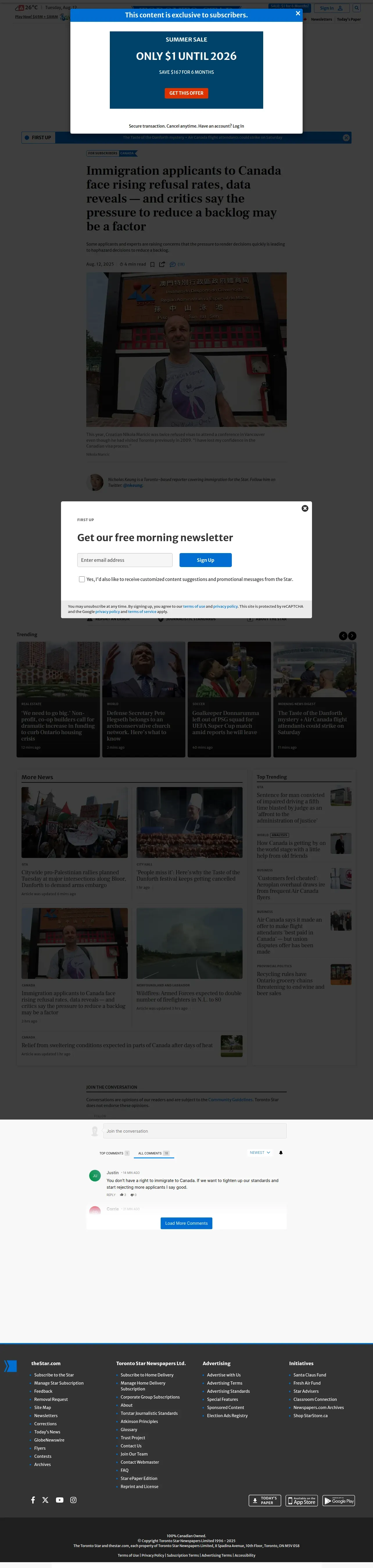Image resolution: width=373 pixels, height=1568 pixels.
Task: Open Relief from sweltering conditions story
Action: (x=117, y=1045)
